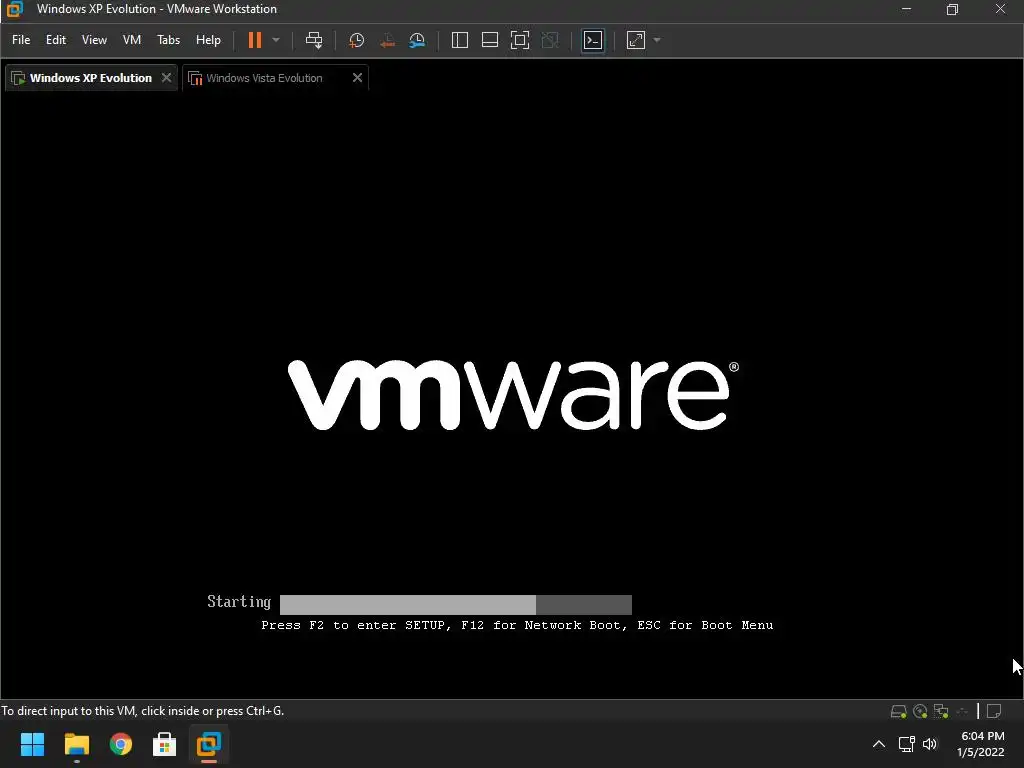Minimize the VMware Workstation window

[906, 9]
